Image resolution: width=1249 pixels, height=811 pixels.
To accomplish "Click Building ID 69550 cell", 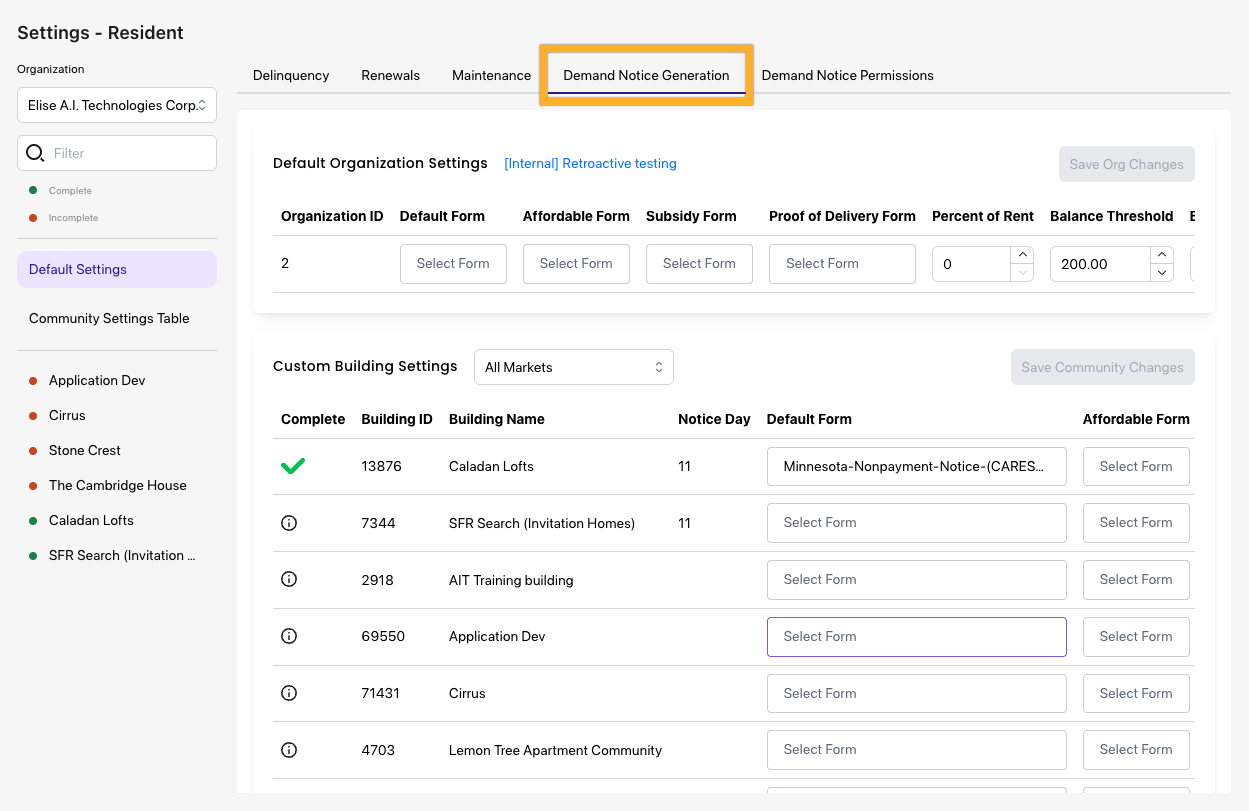I will pos(383,636).
